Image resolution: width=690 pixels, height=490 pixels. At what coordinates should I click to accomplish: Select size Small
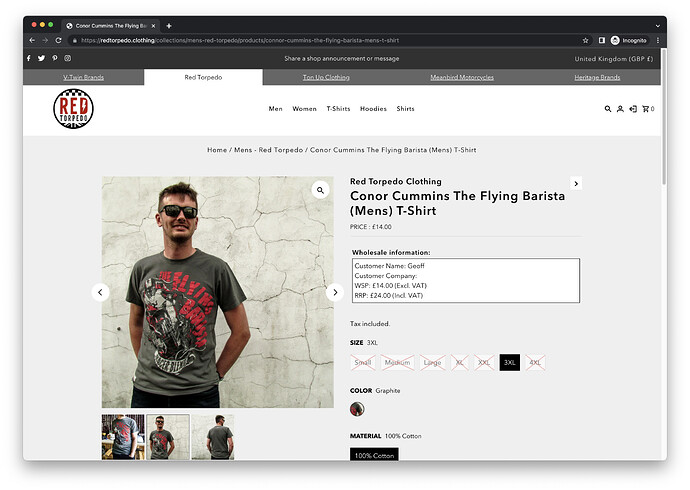tap(363, 362)
